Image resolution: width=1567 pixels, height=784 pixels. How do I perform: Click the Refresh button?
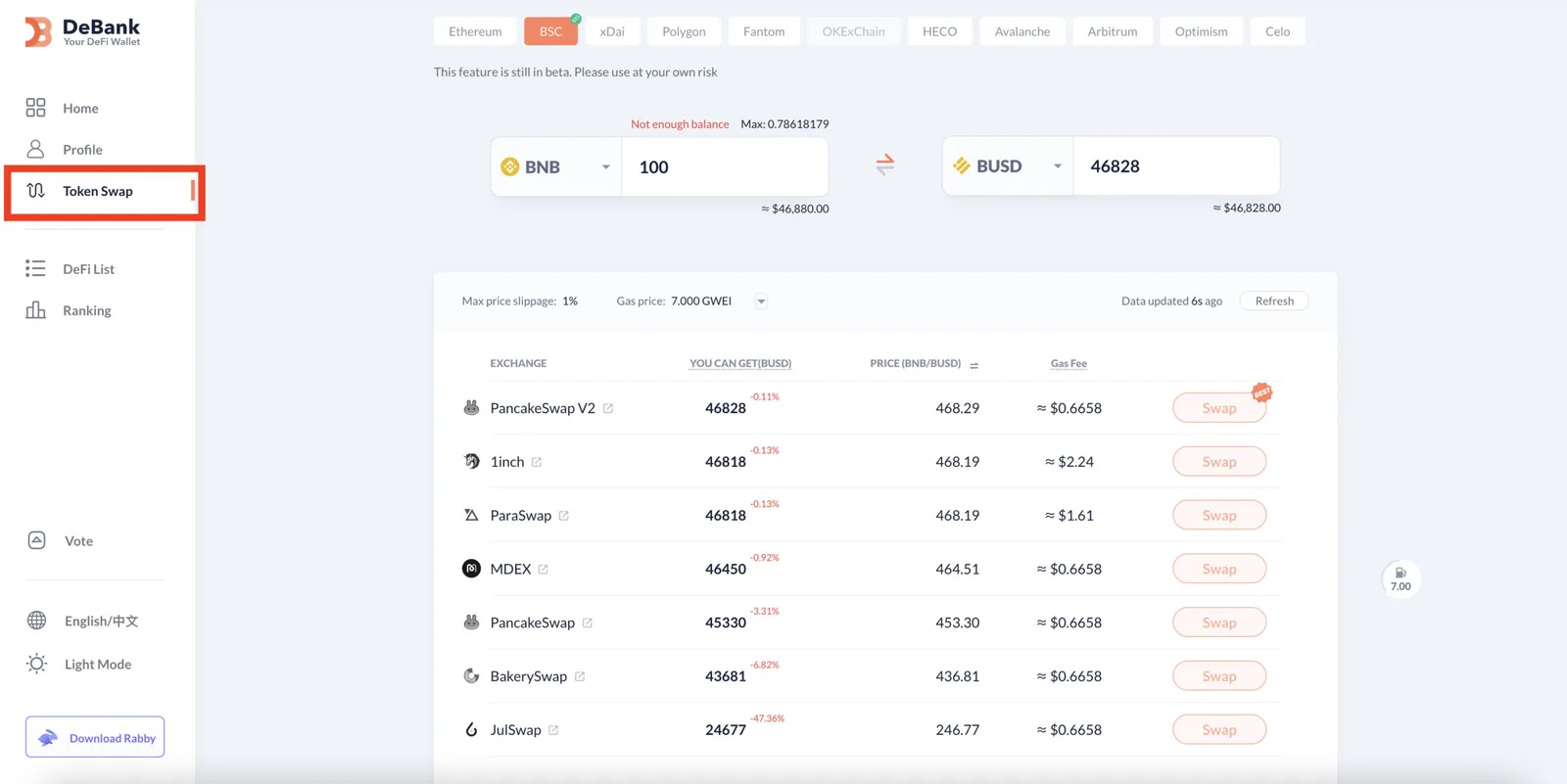click(x=1274, y=301)
